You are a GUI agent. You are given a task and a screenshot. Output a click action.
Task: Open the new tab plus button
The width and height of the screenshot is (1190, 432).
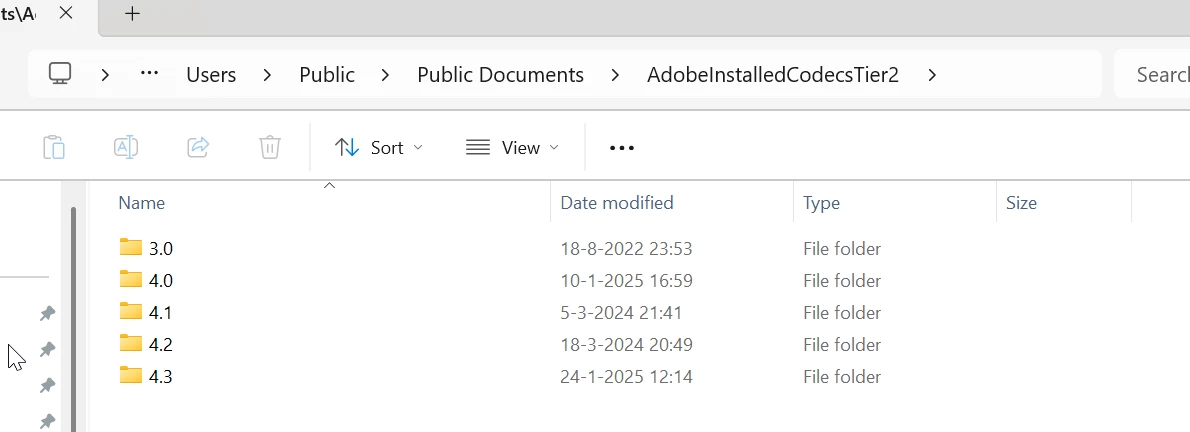(x=132, y=14)
